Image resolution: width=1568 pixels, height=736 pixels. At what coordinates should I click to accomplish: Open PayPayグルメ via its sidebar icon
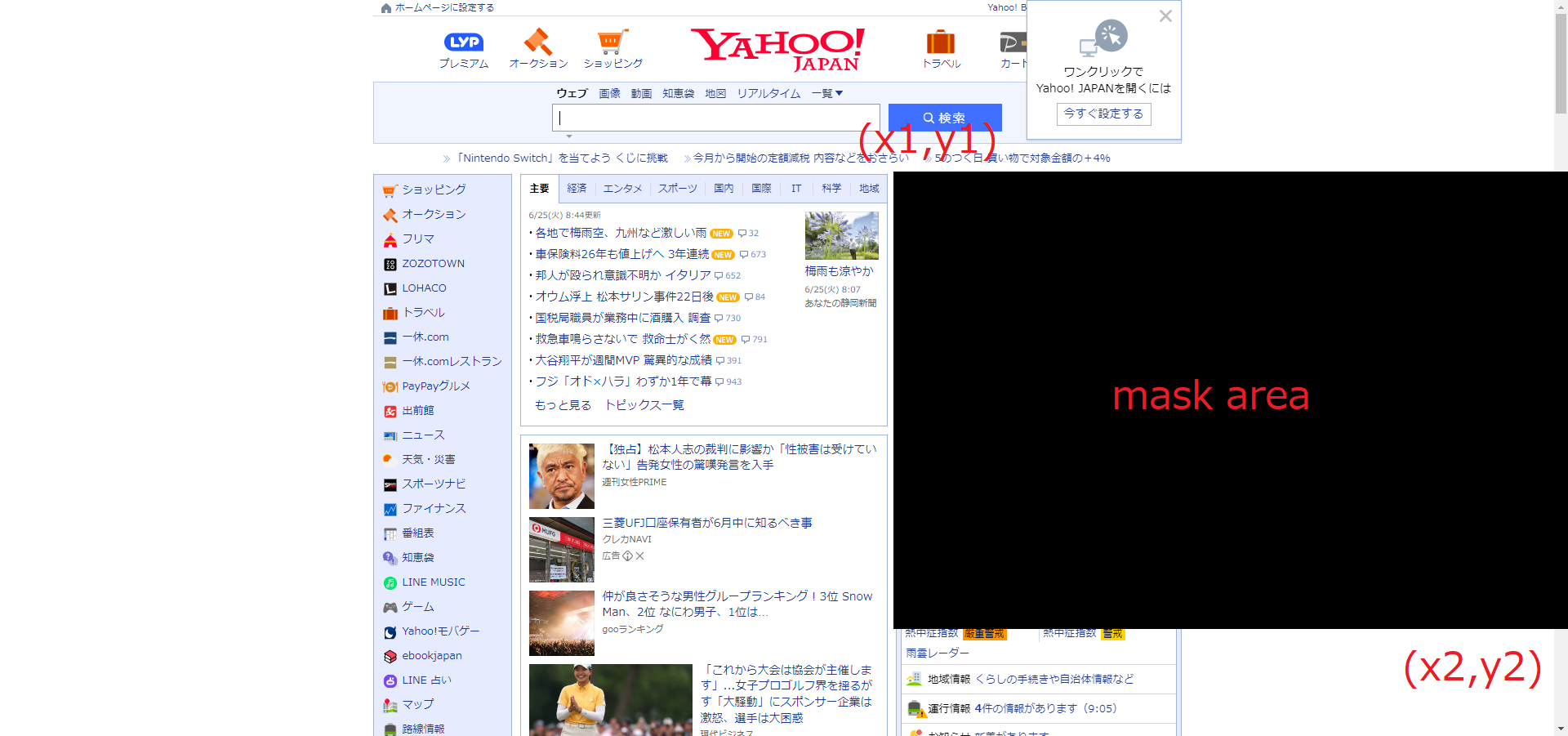(390, 386)
